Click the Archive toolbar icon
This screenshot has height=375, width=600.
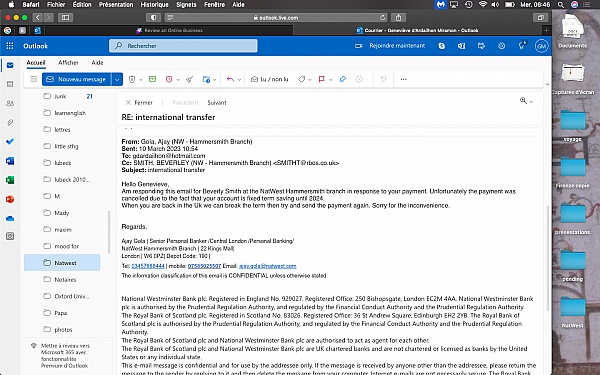point(152,79)
